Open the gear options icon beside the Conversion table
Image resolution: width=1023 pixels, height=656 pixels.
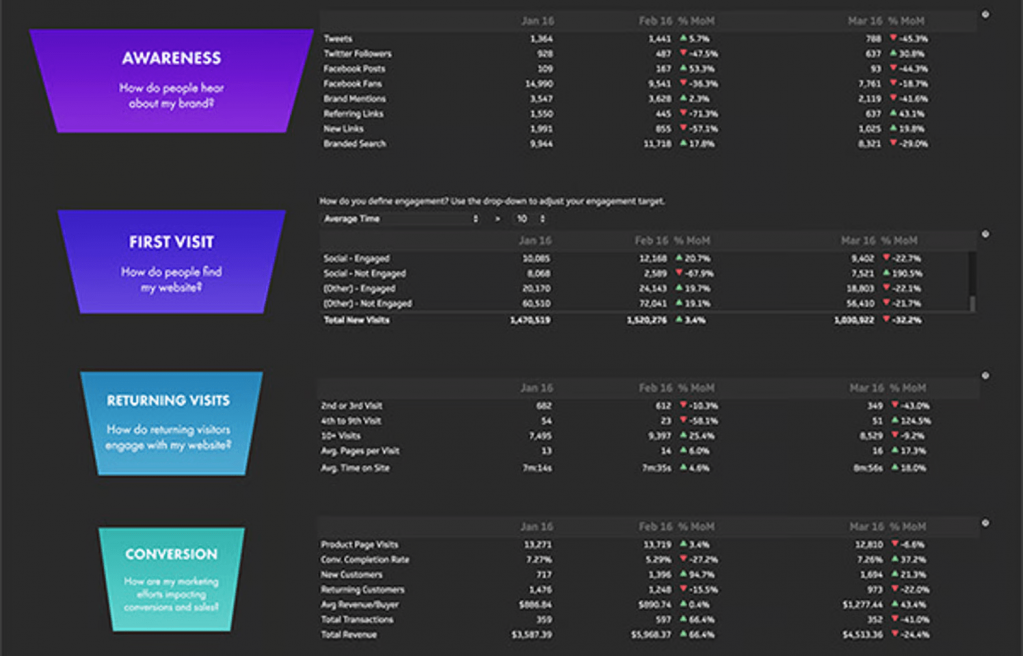pos(986,523)
